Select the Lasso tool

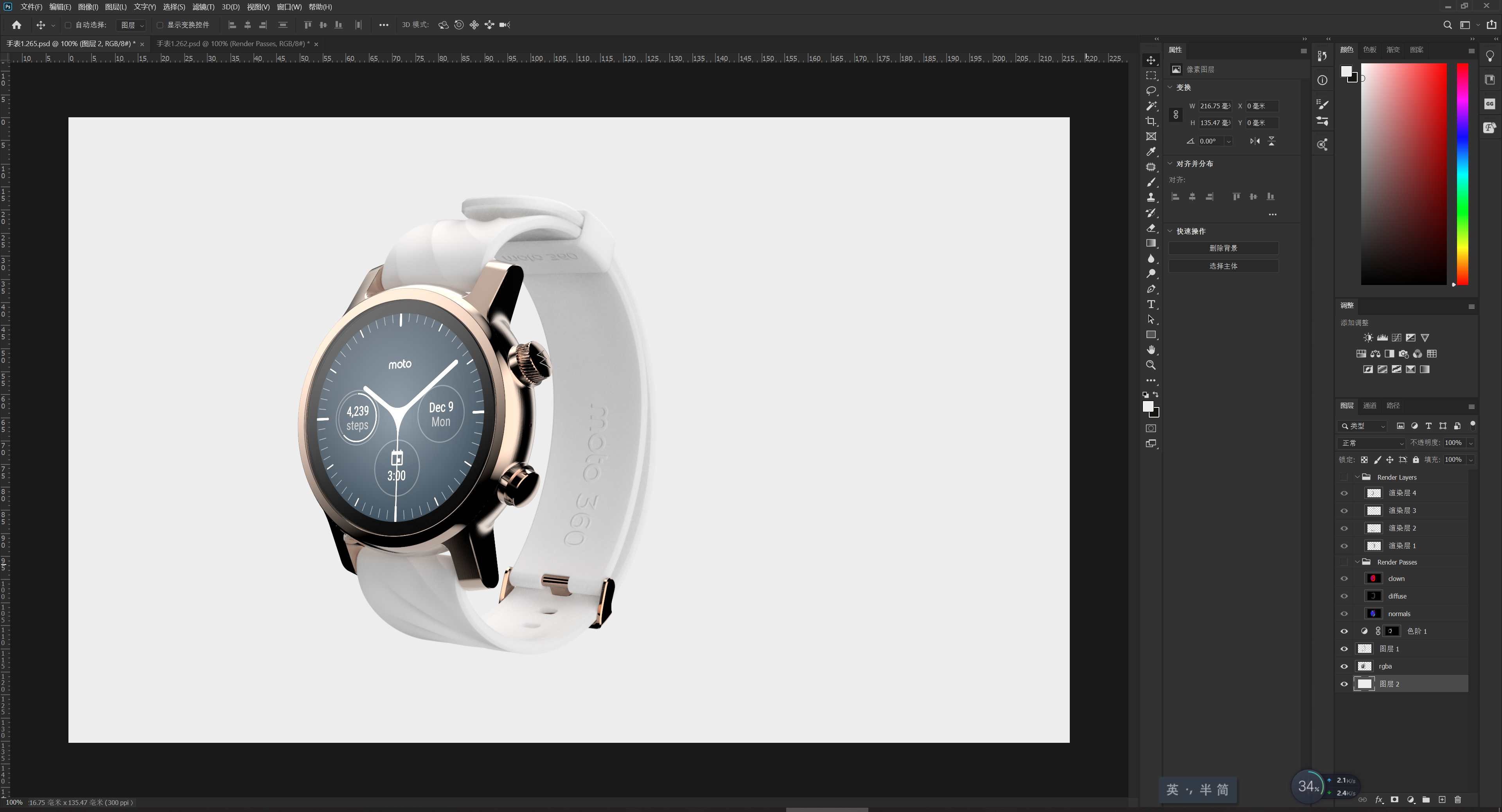[x=1150, y=91]
